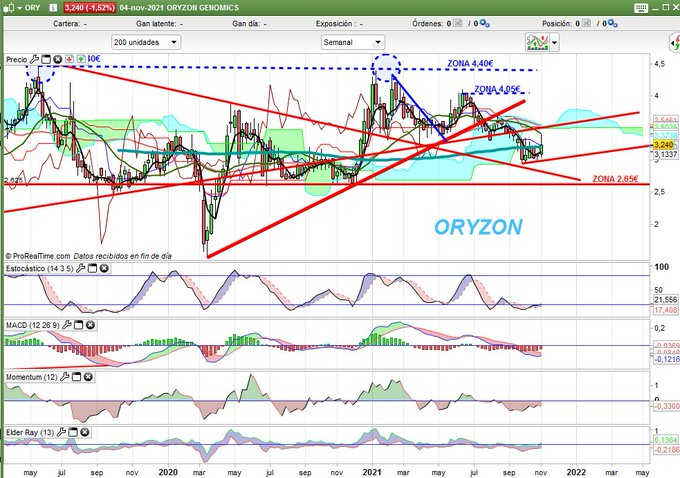Click the yellow 3,240 current price tag
The image size is (680, 478).
point(664,144)
